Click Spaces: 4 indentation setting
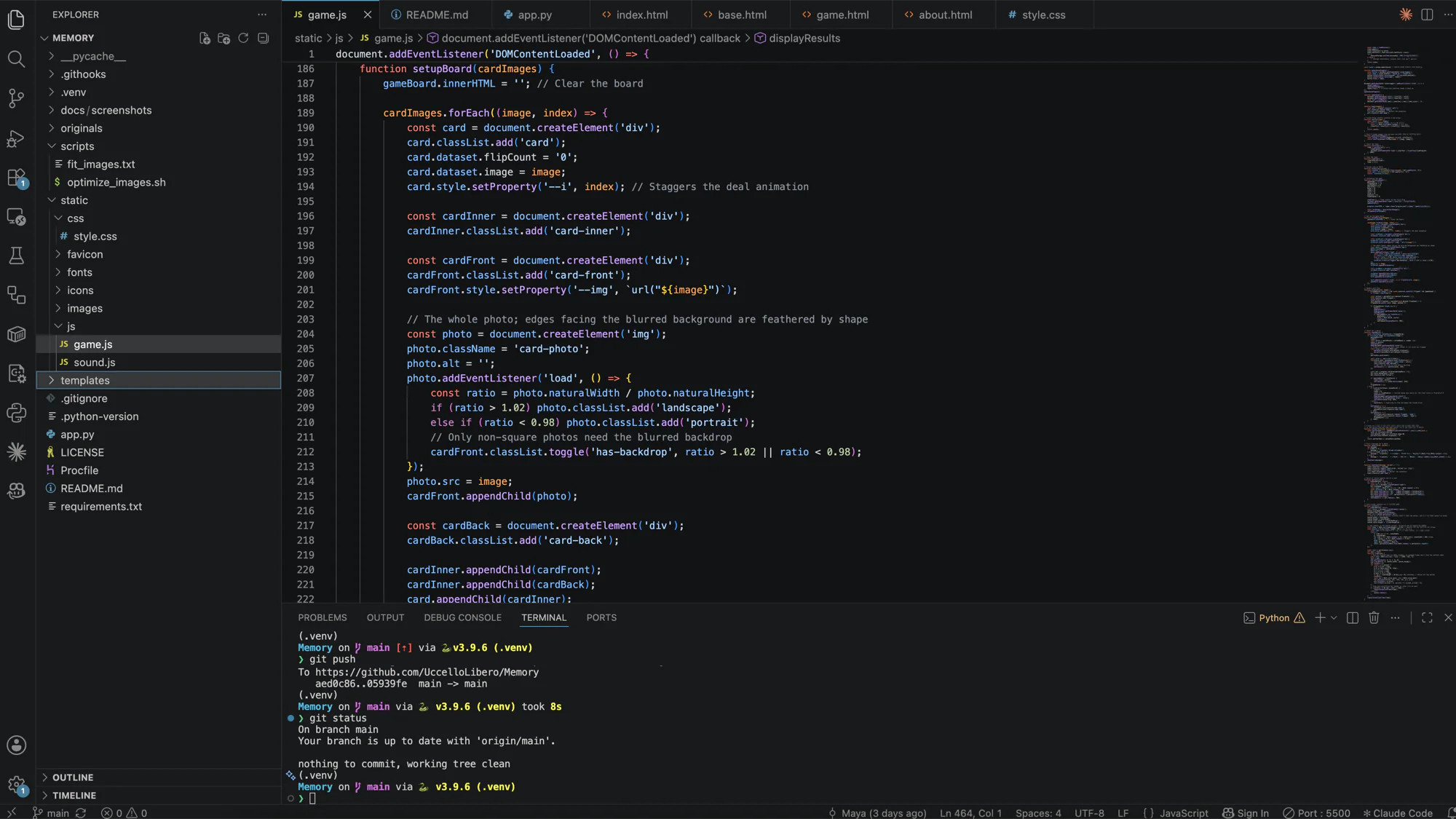 tap(1038, 812)
